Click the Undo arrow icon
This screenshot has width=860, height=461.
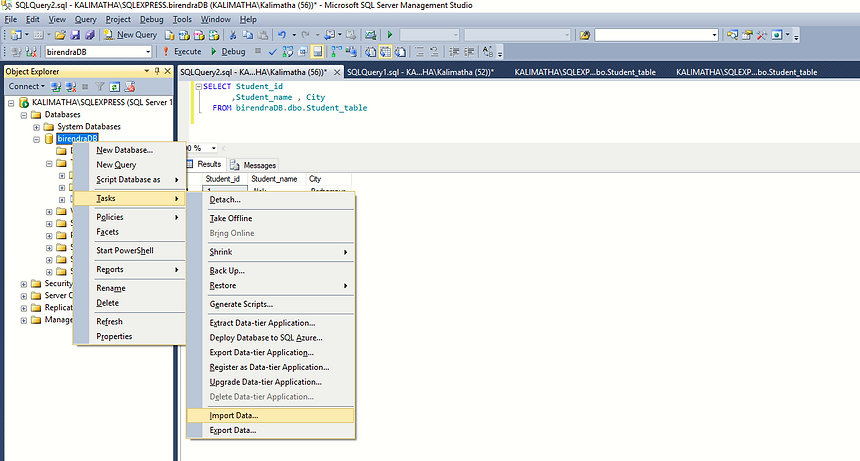(282, 35)
